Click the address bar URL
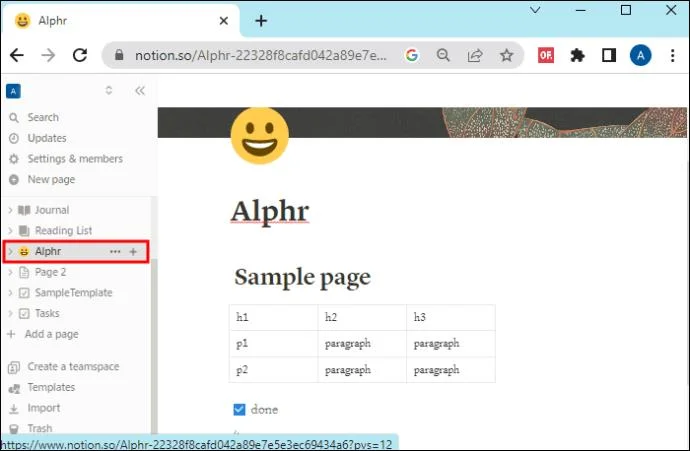The image size is (690, 451). coord(261,55)
